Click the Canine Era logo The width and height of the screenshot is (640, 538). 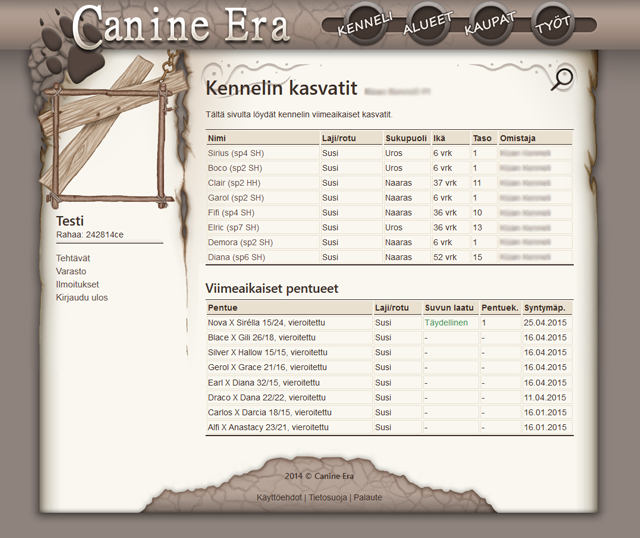(x=180, y=26)
